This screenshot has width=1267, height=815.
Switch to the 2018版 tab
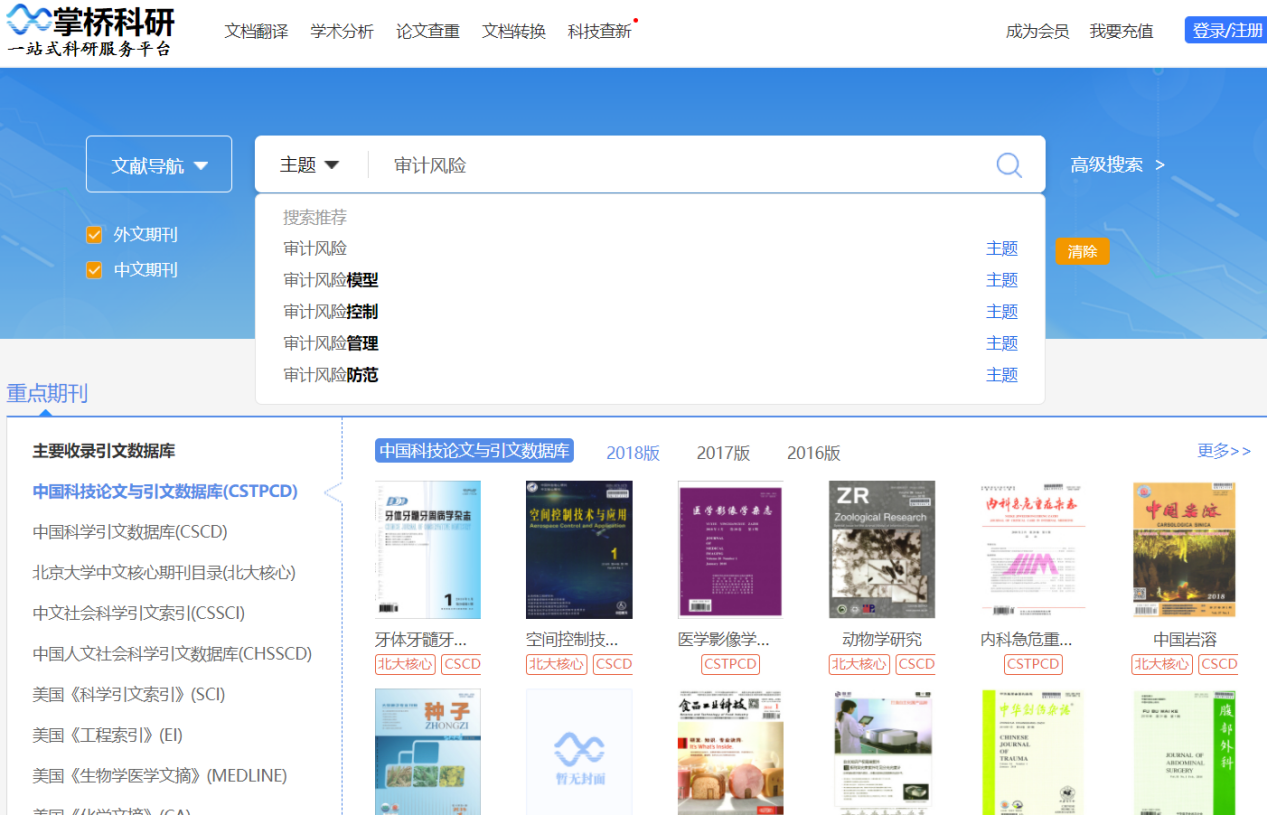(633, 453)
